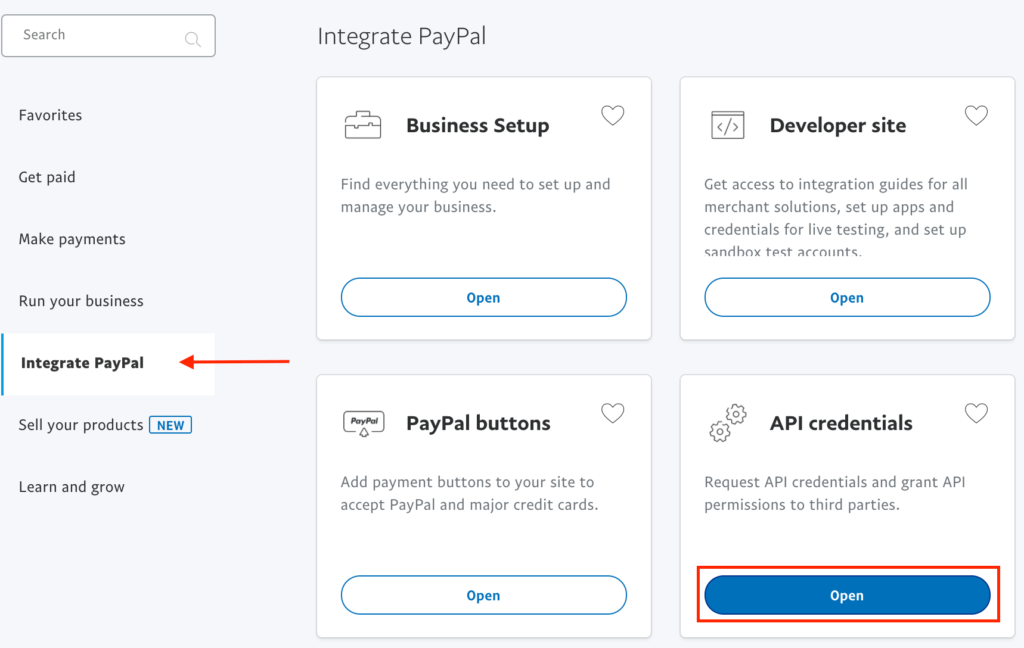Click into the Search input field
1024x648 pixels.
108,35
